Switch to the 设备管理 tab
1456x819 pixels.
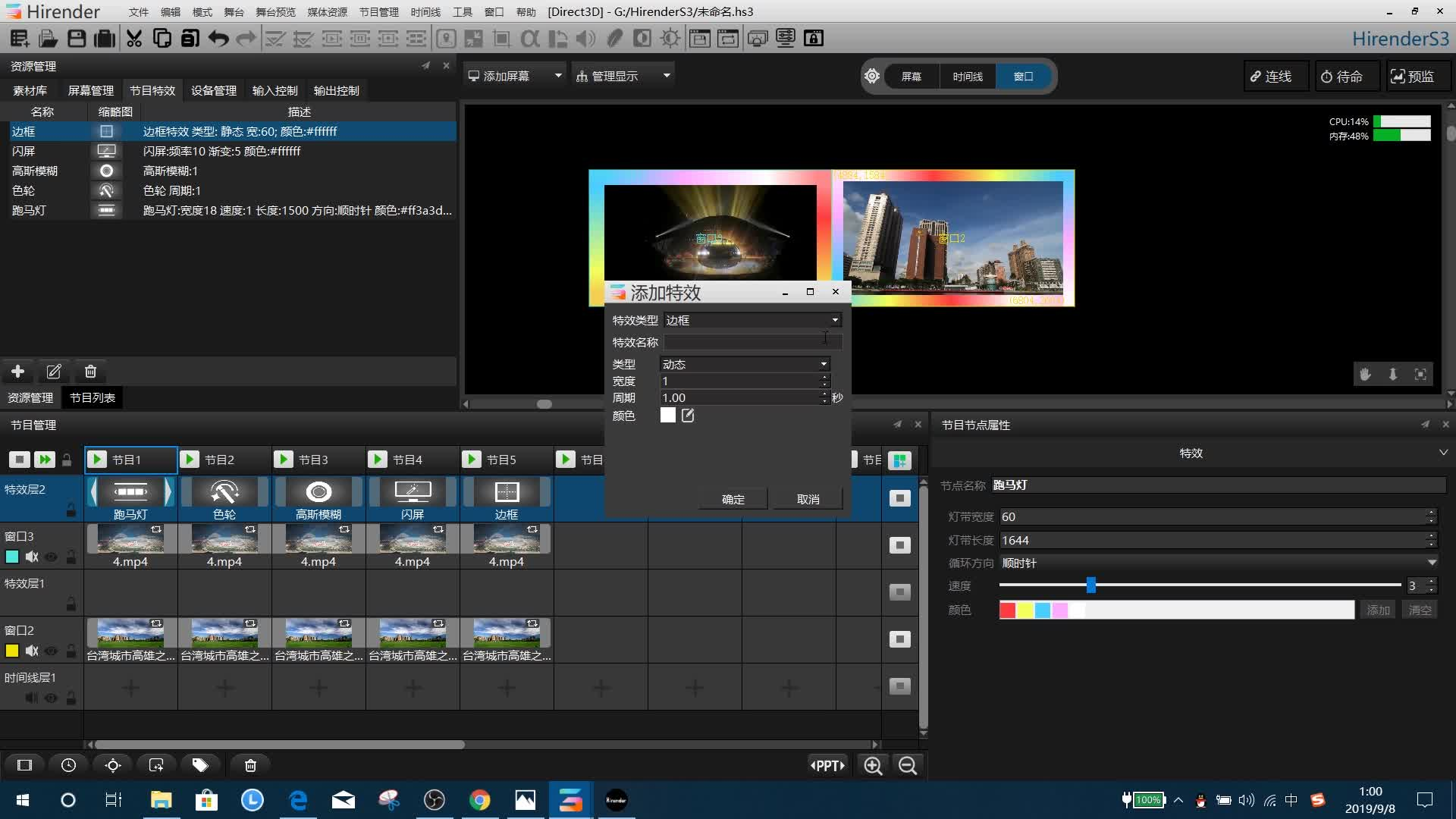[x=214, y=90]
